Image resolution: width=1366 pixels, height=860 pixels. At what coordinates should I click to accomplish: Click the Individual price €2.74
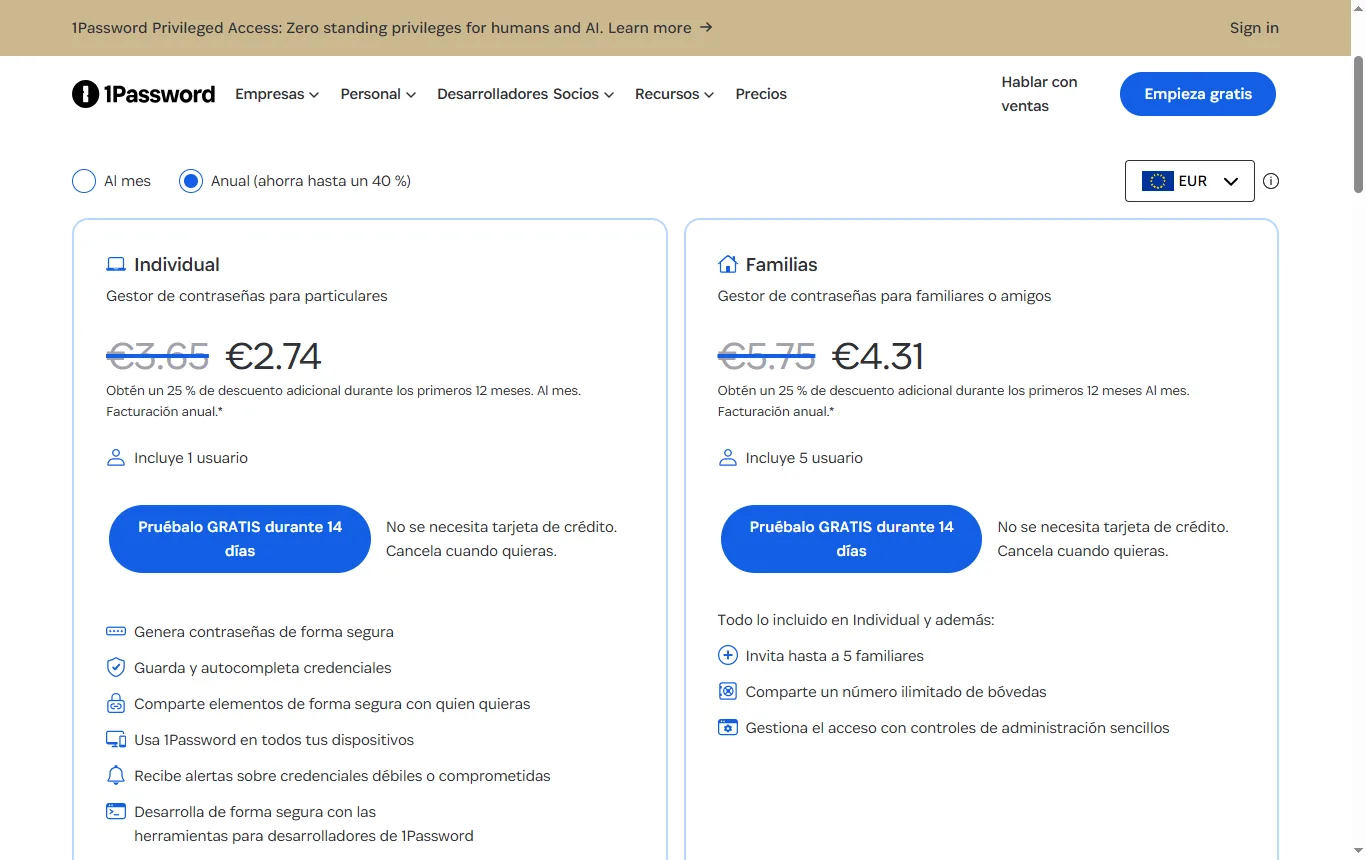(x=274, y=356)
